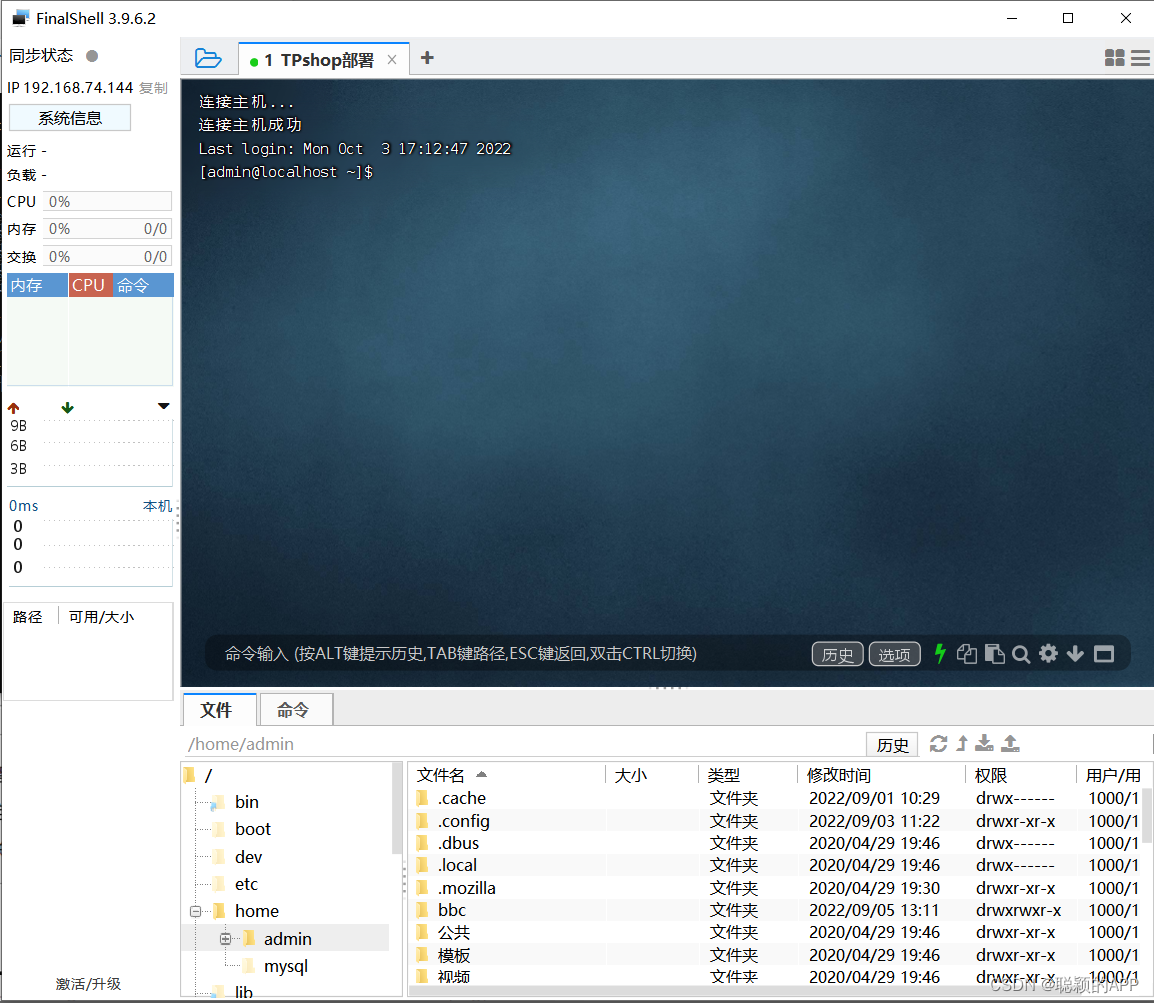This screenshot has width=1154, height=1003.
Task: Click the command input field
Action: [508, 653]
